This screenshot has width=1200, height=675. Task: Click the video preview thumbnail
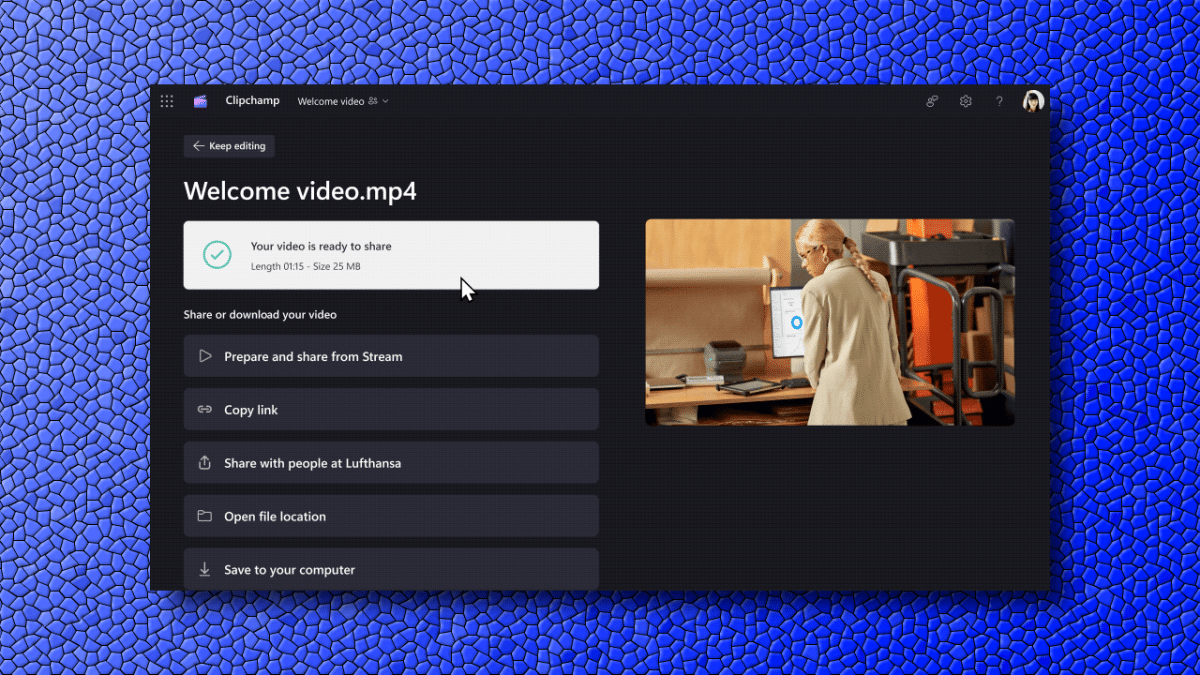[829, 322]
